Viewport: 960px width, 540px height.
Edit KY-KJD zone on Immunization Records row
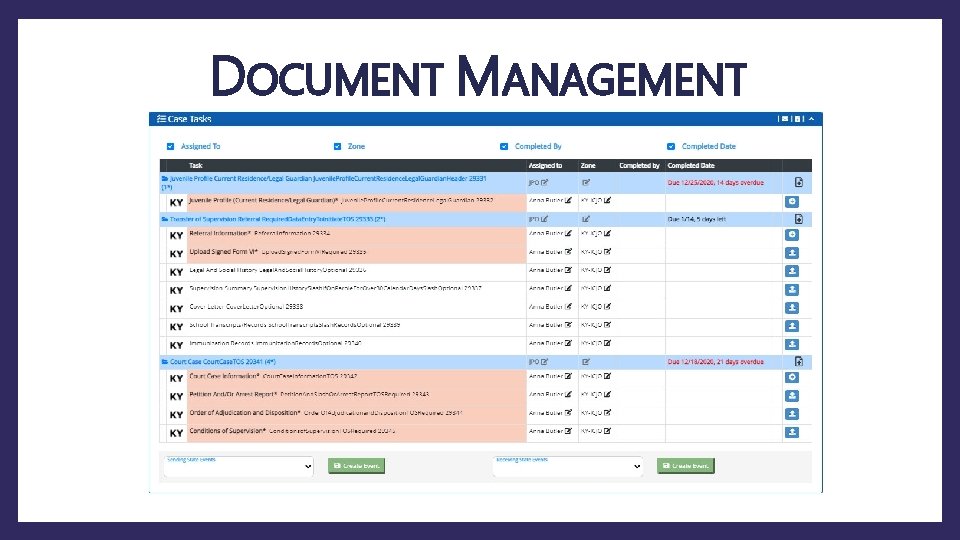[607, 343]
